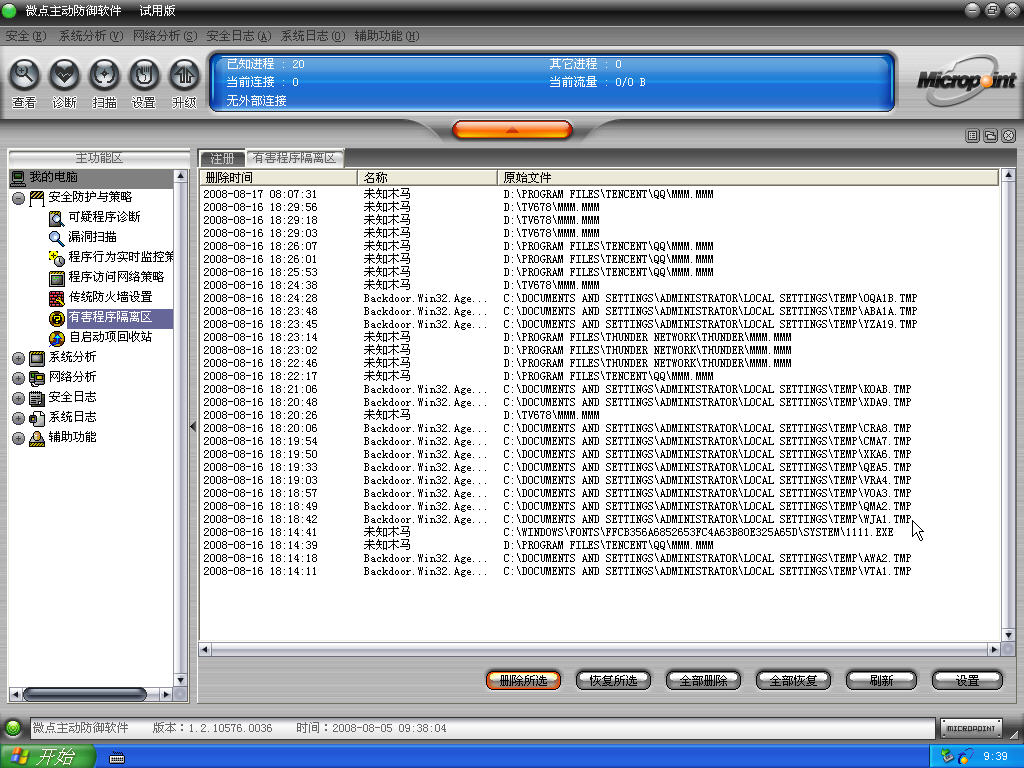
Task: Collapse the top panel with the orange arrow button
Action: click(x=512, y=130)
